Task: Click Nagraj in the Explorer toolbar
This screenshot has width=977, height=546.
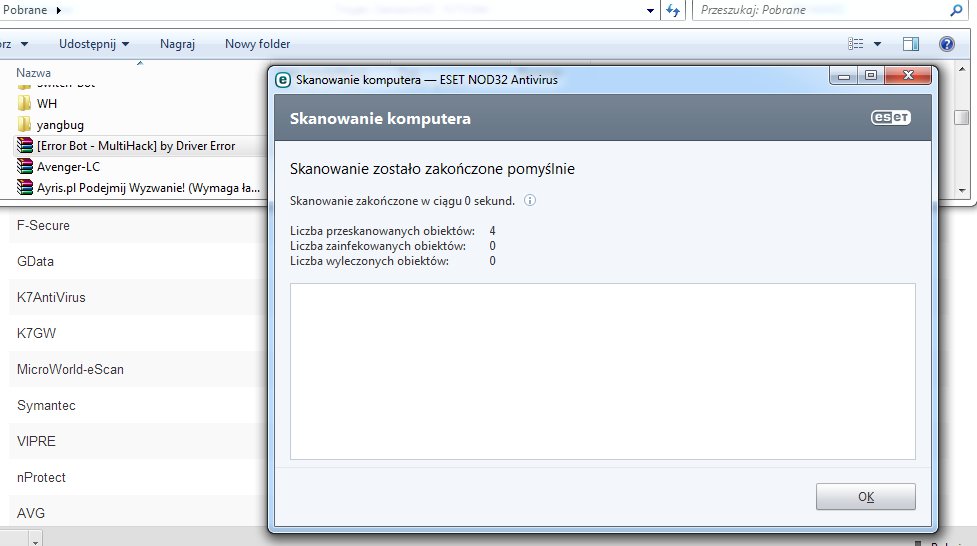Action: (x=178, y=44)
